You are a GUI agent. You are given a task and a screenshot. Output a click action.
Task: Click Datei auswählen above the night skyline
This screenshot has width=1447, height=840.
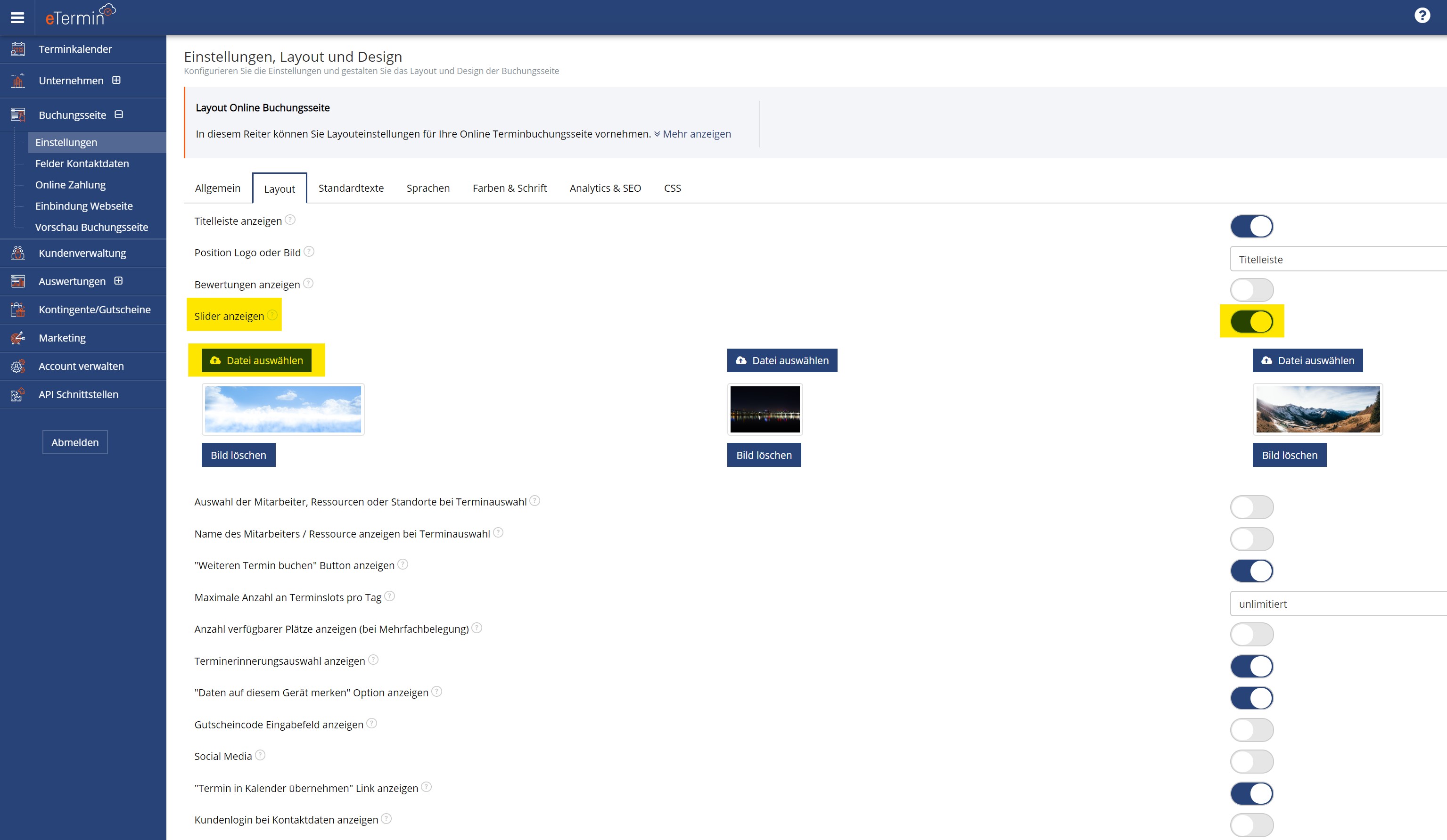pos(782,360)
